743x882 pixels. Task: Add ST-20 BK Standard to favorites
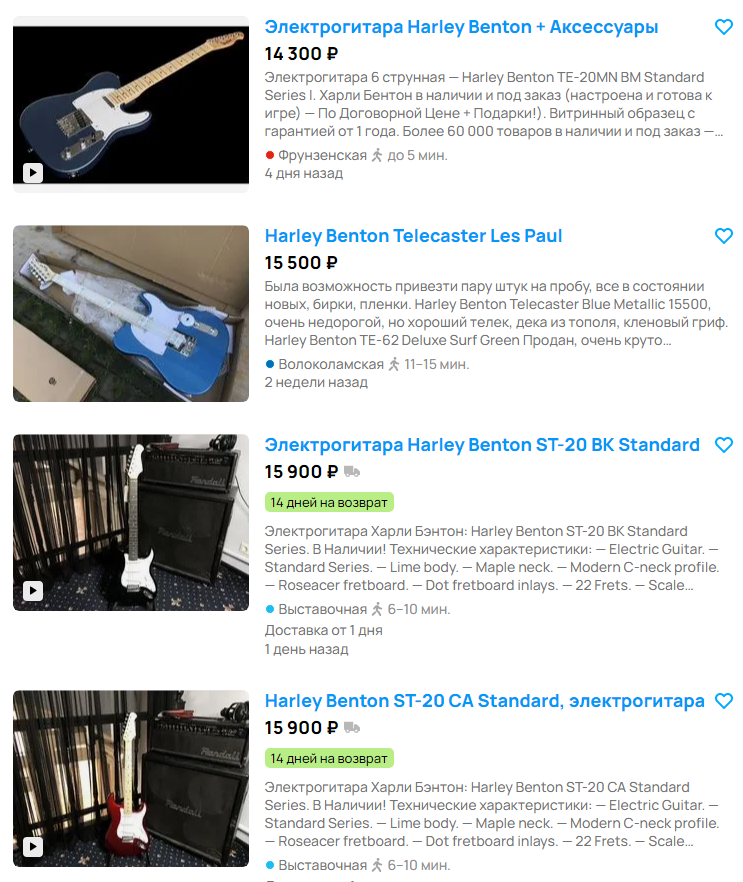pos(723,445)
